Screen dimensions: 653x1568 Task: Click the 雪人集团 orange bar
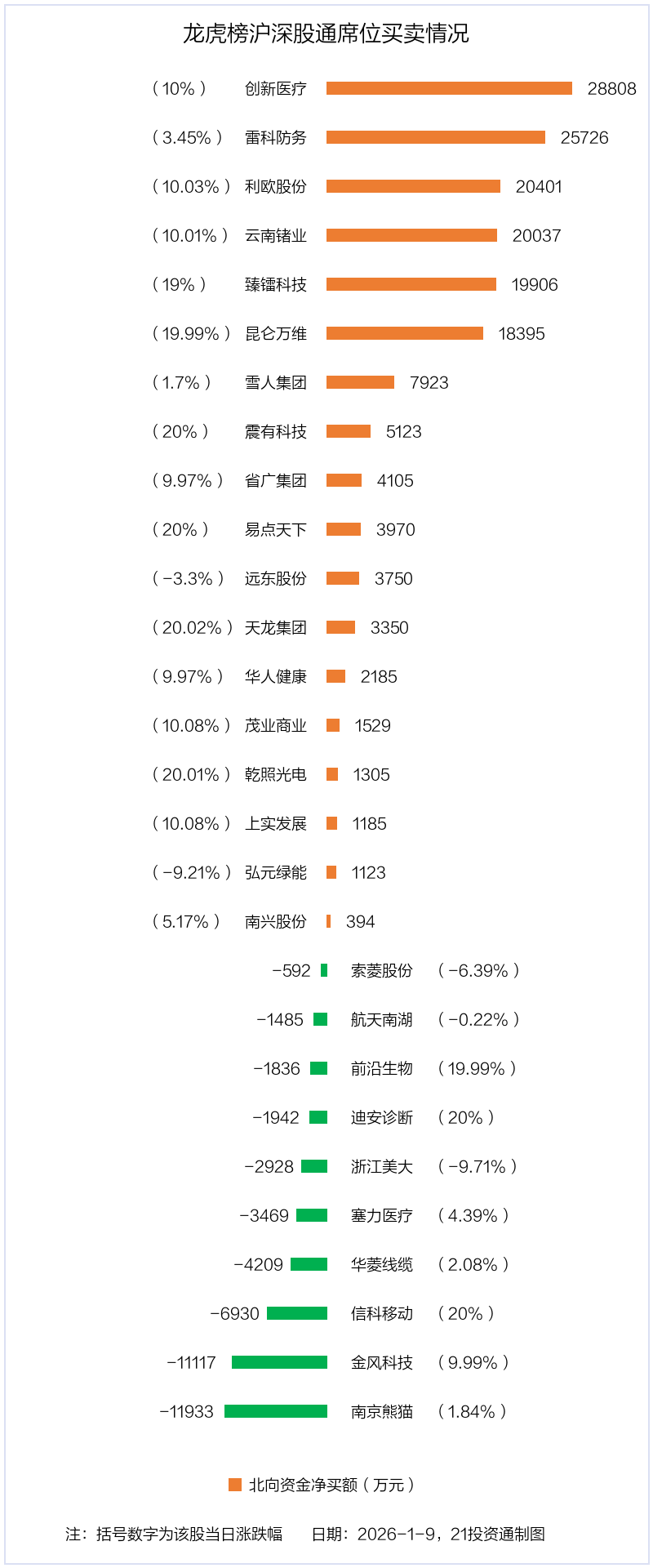coord(360,382)
